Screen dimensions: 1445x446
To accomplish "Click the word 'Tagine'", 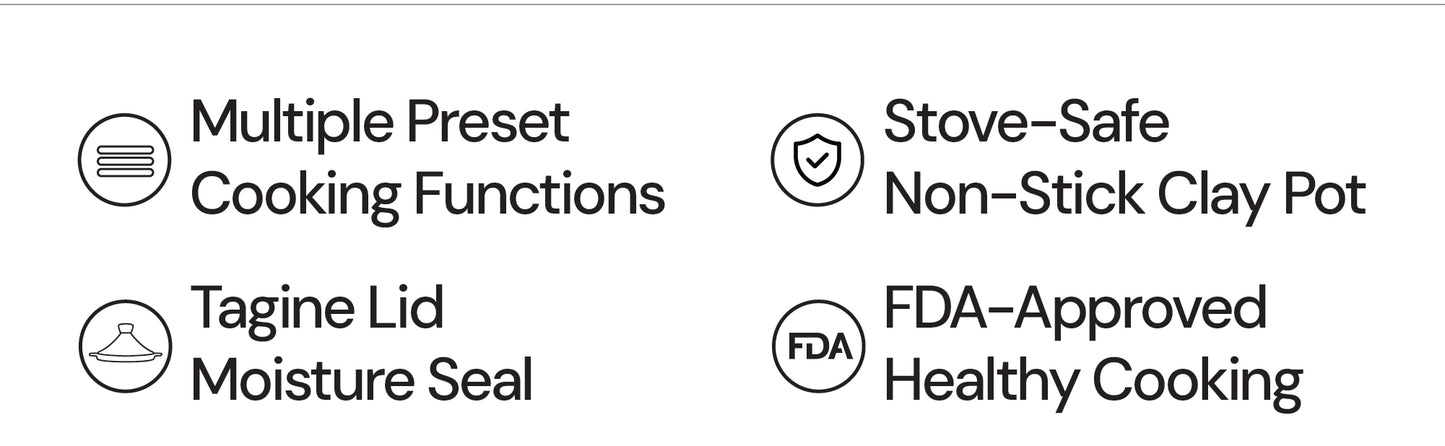I will pyautogui.click(x=265, y=309).
